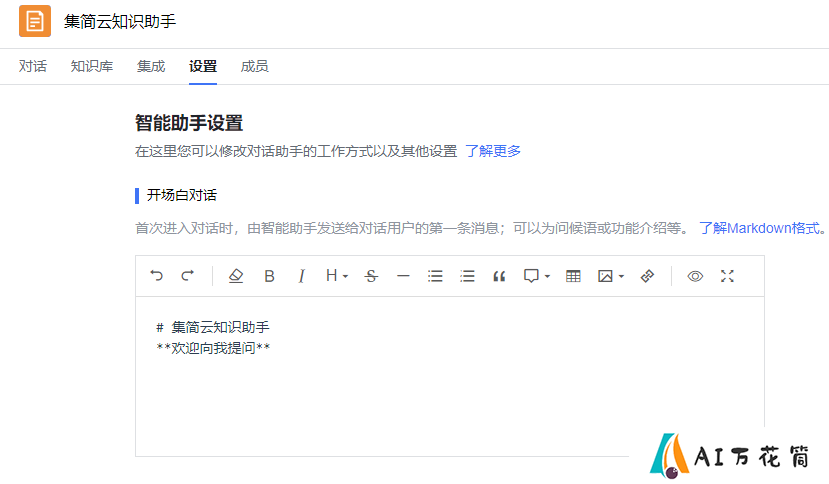Click the orange document app logo
Image resolution: width=829 pixels, height=484 pixels.
click(35, 21)
